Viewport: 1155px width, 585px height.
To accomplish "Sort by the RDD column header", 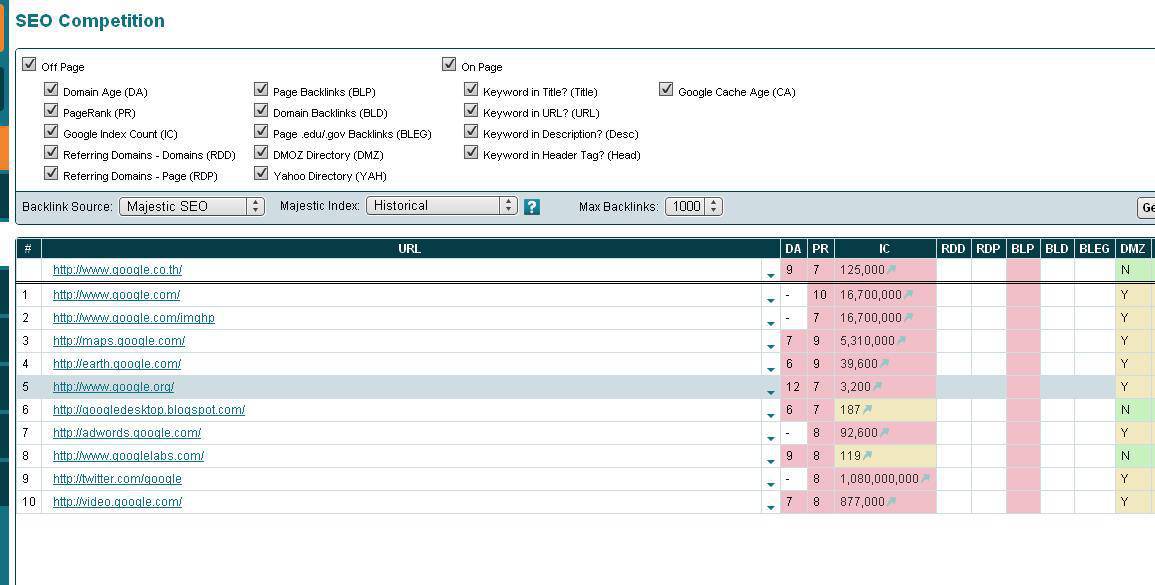I will 953,248.
